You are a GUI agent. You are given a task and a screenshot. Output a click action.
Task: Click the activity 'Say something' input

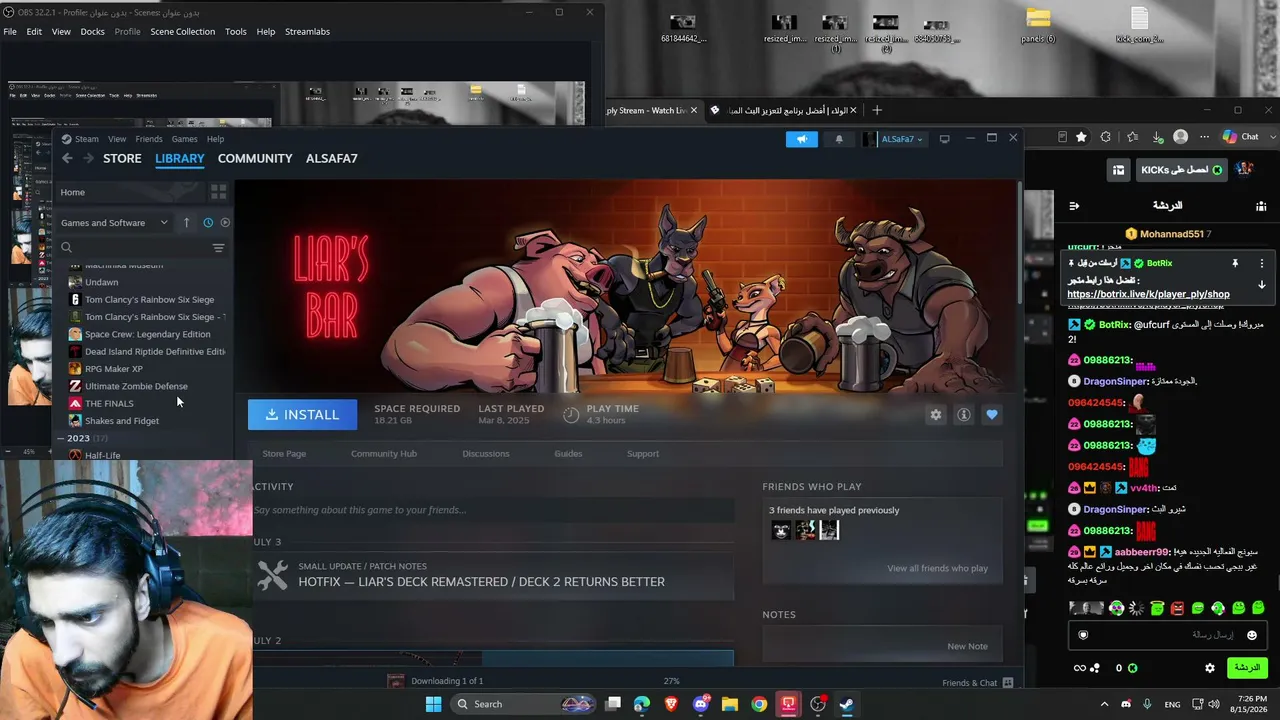point(493,510)
